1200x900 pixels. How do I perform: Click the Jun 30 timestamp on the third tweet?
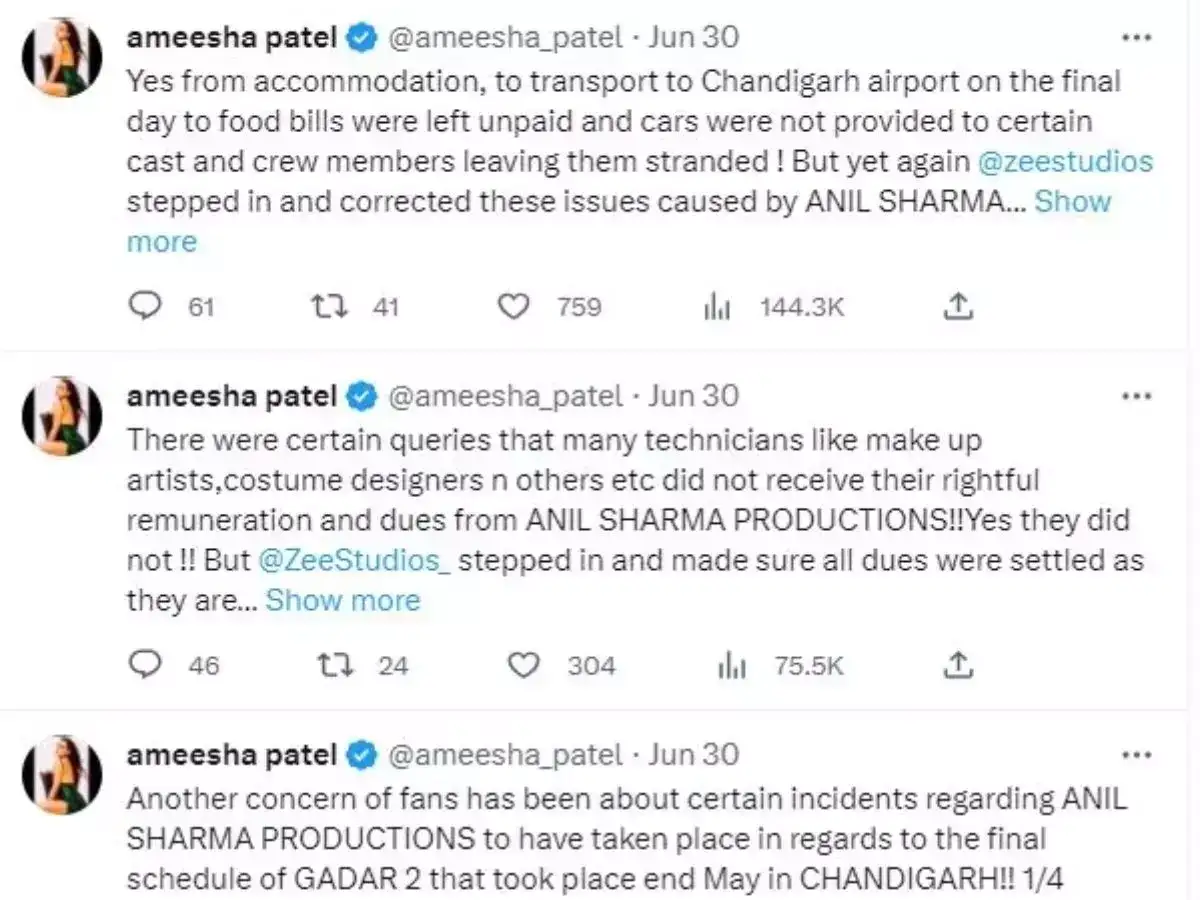coord(693,755)
